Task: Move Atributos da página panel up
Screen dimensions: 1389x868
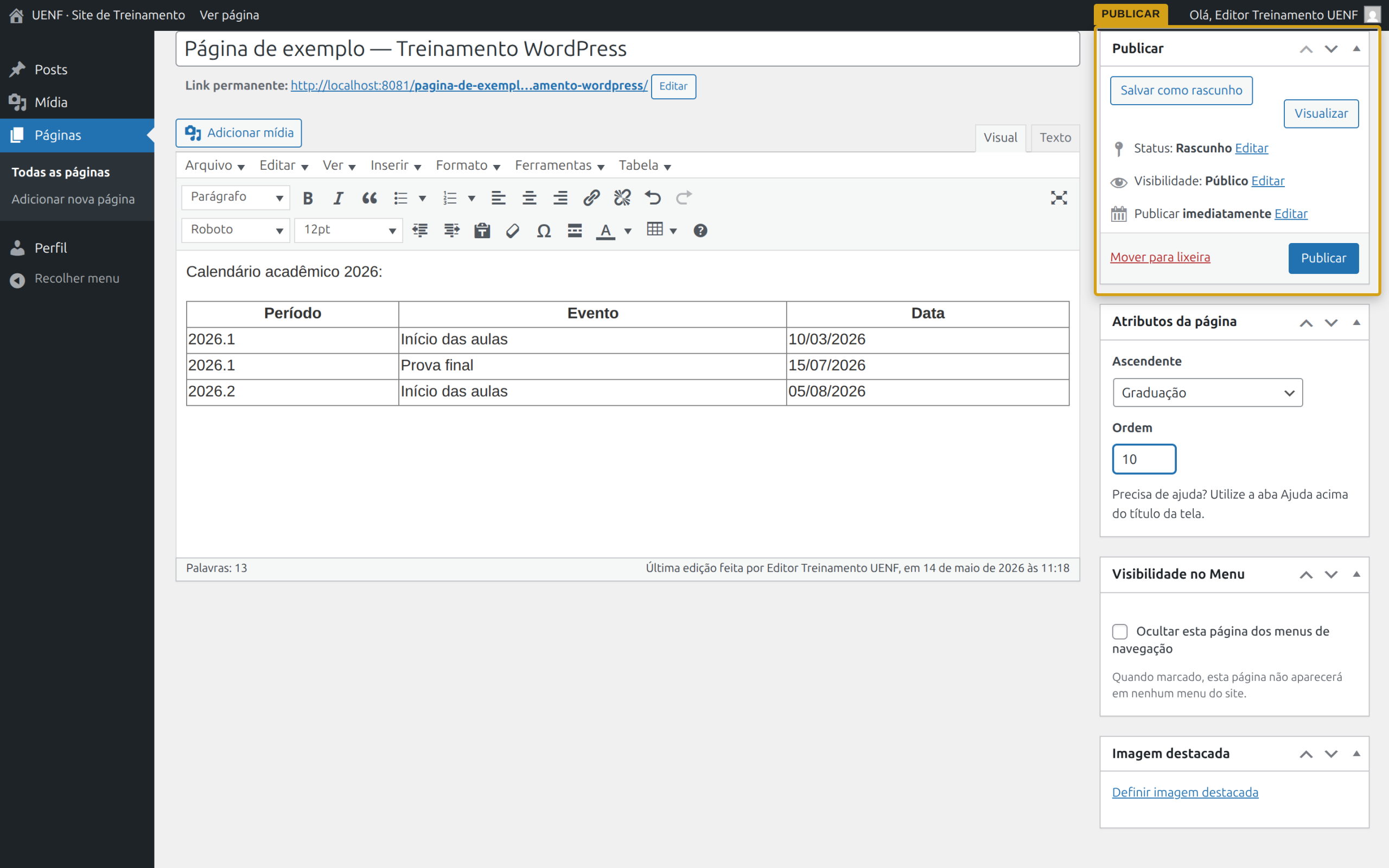Action: click(1307, 323)
